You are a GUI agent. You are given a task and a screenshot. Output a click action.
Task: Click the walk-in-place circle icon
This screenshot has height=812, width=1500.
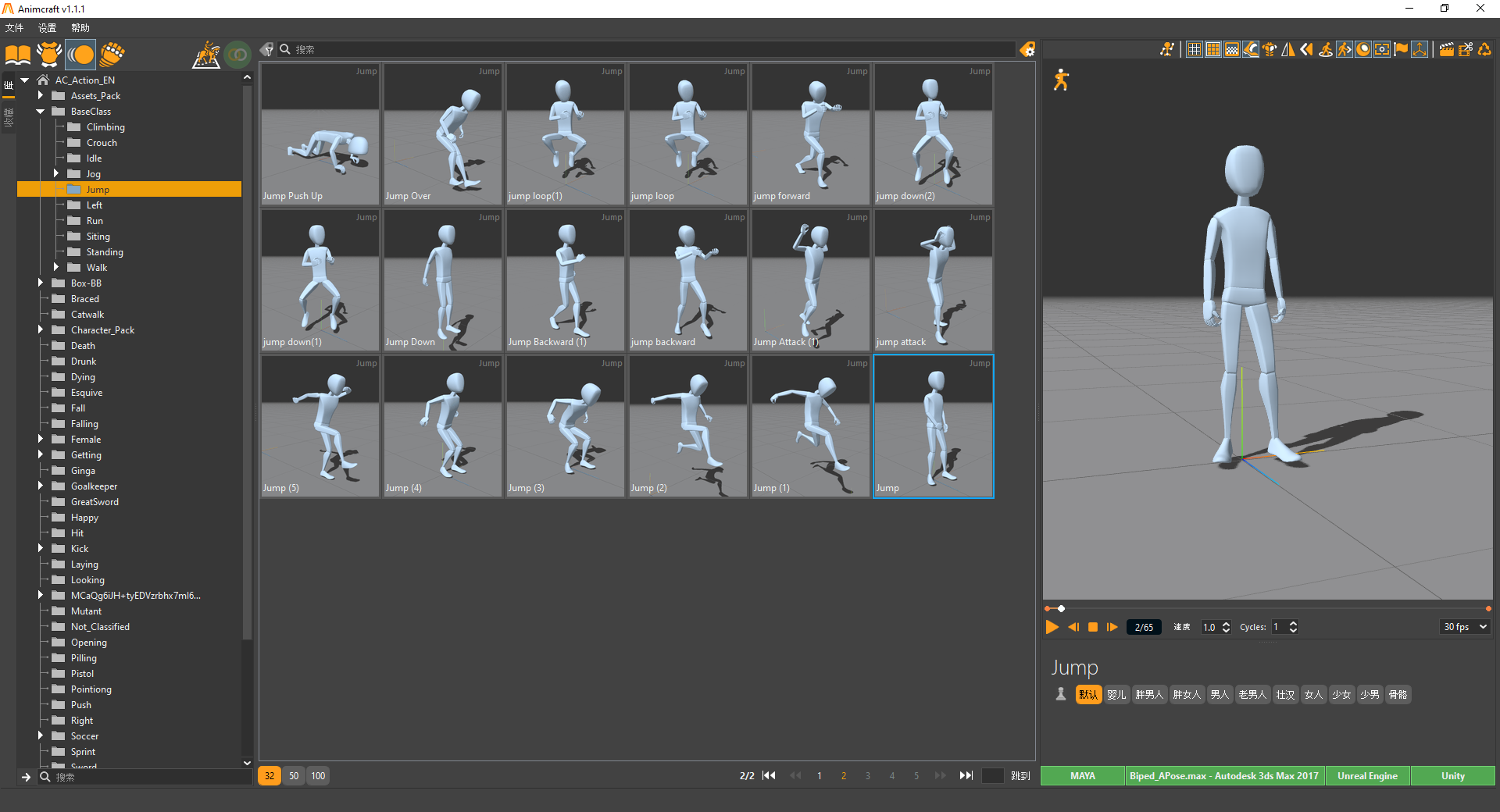click(x=1326, y=49)
